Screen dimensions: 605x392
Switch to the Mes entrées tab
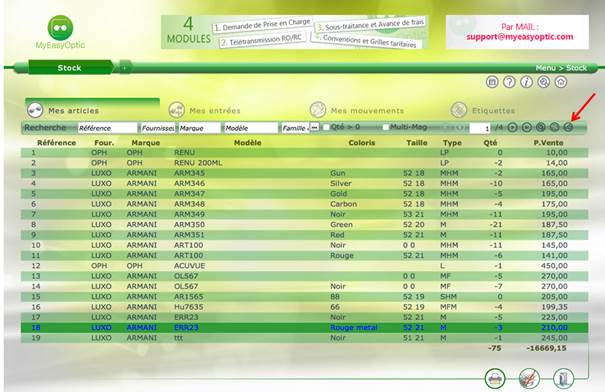tap(204, 110)
